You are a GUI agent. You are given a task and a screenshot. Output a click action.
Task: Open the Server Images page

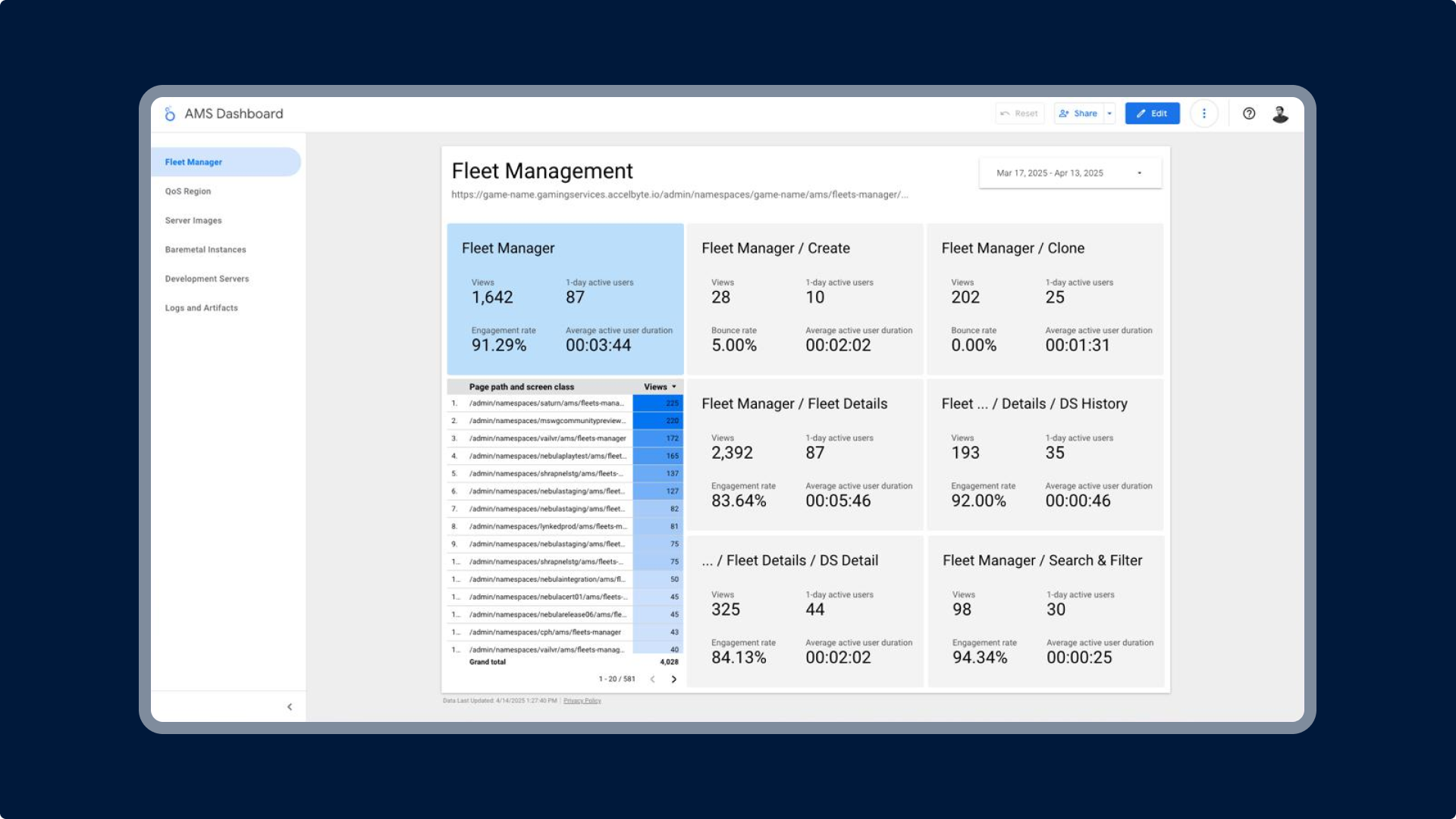tap(193, 221)
